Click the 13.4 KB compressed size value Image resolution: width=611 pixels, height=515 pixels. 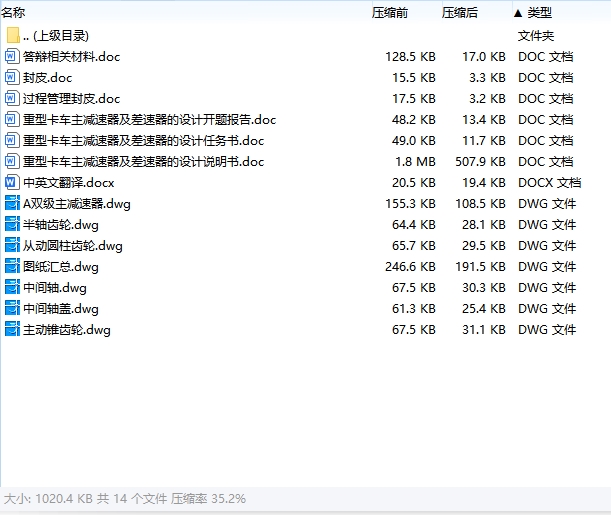click(484, 120)
